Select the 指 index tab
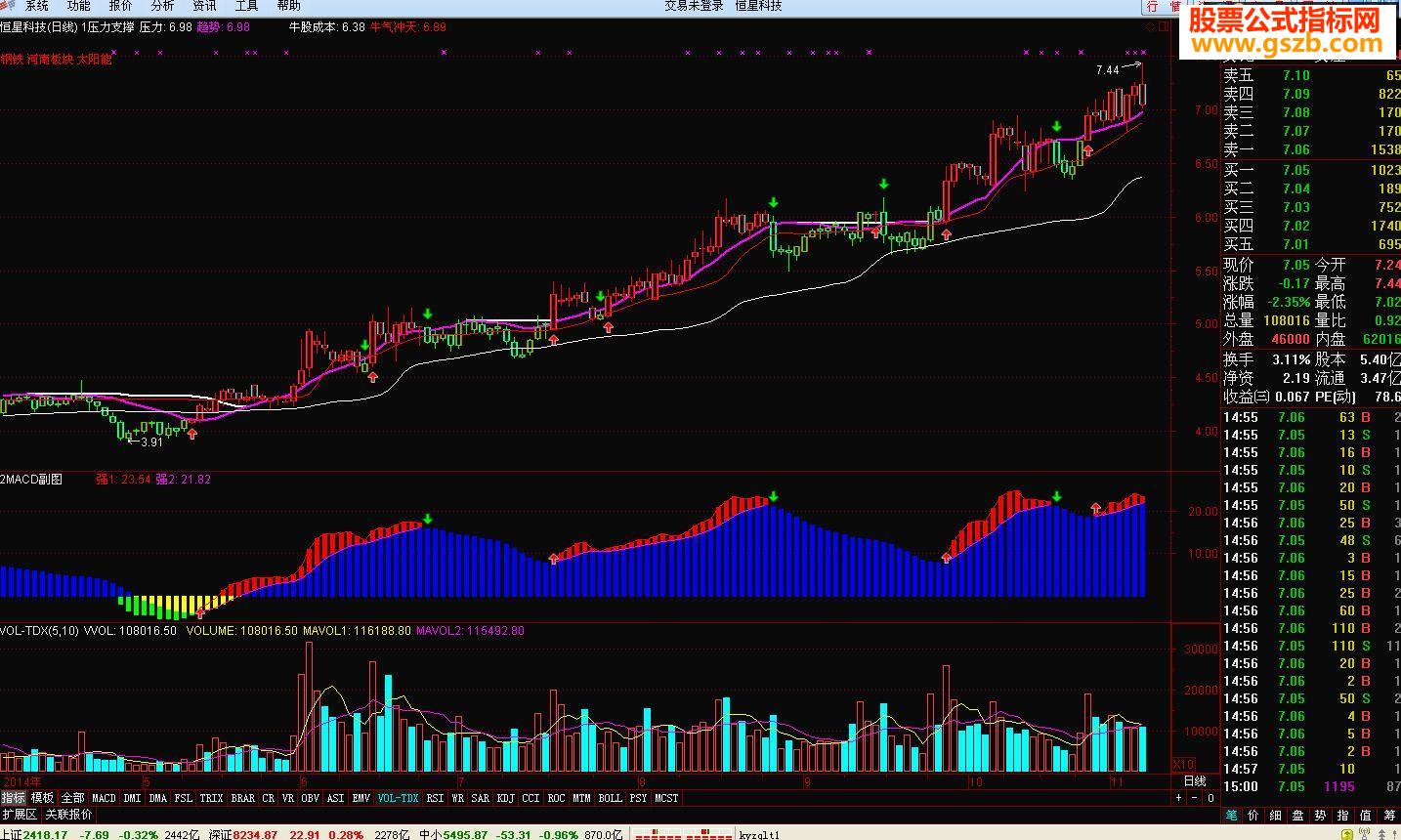This screenshot has width=1401, height=840. [1342, 815]
